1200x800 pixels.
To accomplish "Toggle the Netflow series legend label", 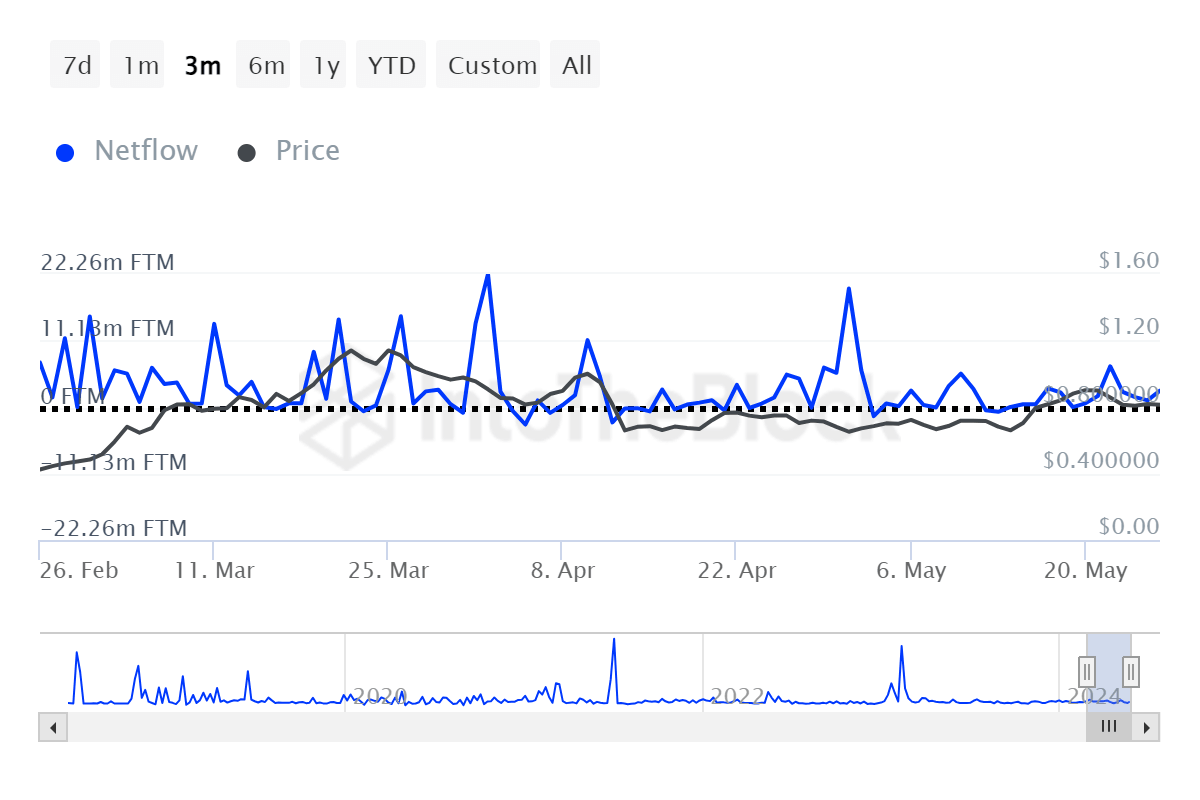I will point(146,151).
